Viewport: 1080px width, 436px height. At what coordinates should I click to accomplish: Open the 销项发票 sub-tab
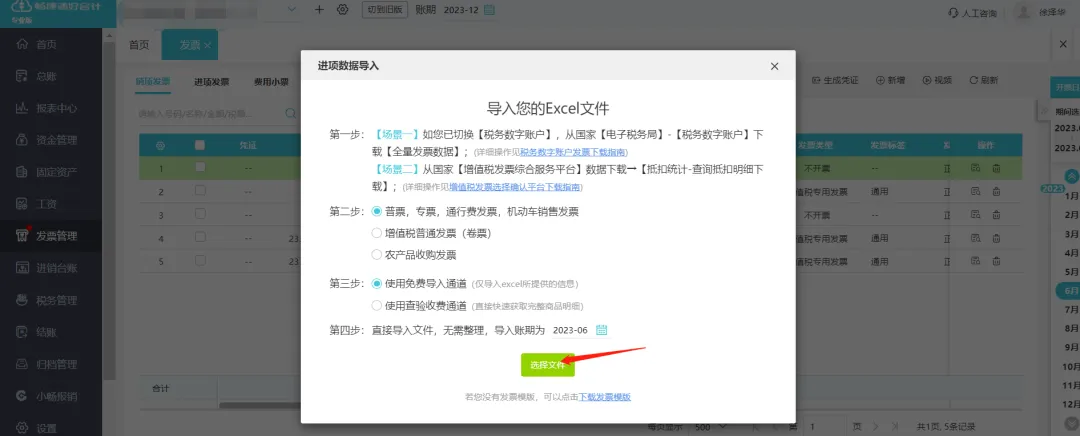152,81
